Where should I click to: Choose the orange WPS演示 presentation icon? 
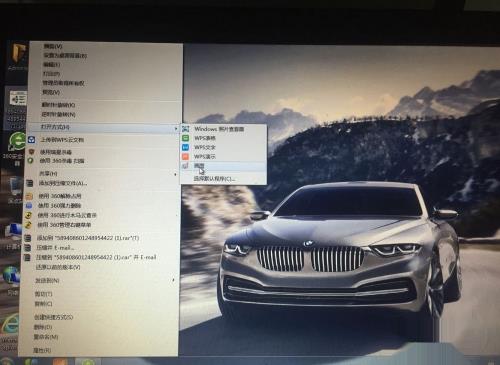click(186, 156)
